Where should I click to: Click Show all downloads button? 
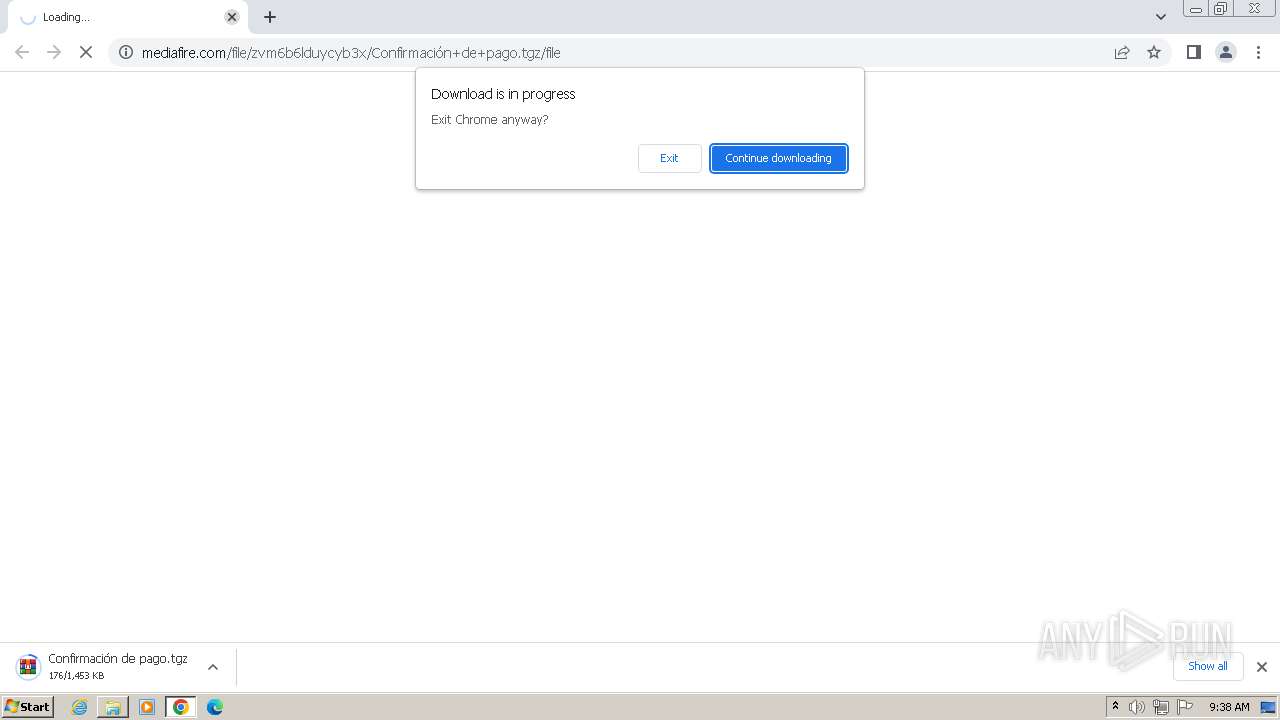[x=1208, y=666]
